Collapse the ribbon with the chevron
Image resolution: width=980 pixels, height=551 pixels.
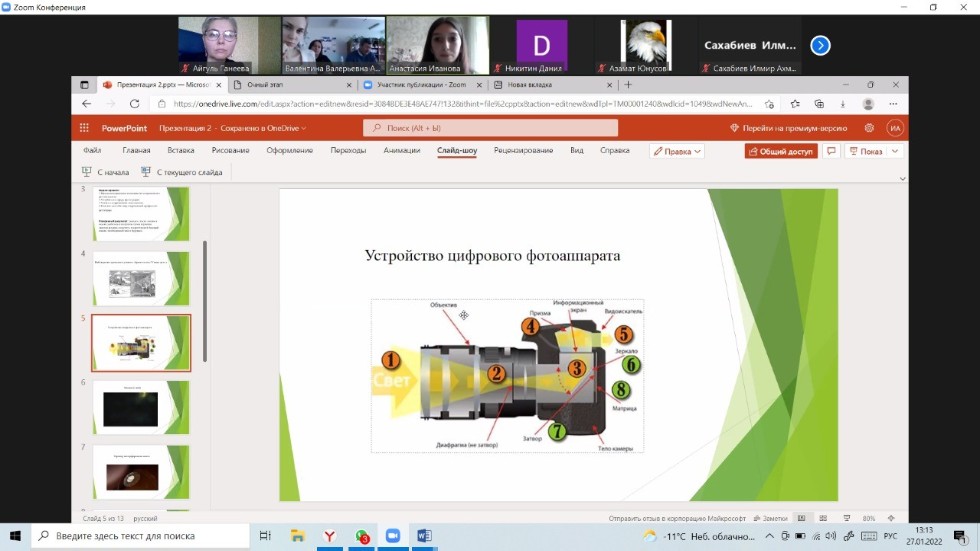tap(902, 178)
